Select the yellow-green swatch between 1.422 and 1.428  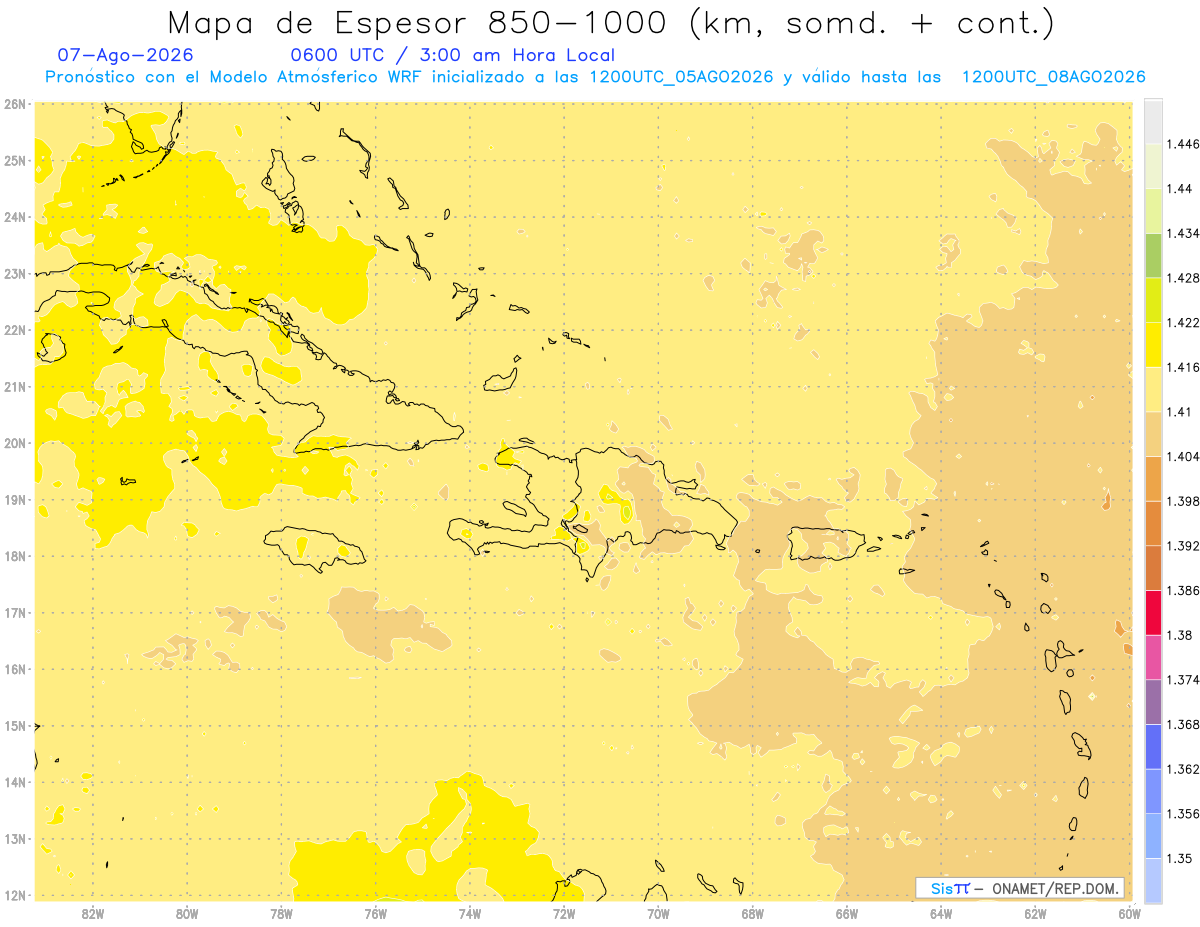[1153, 300]
